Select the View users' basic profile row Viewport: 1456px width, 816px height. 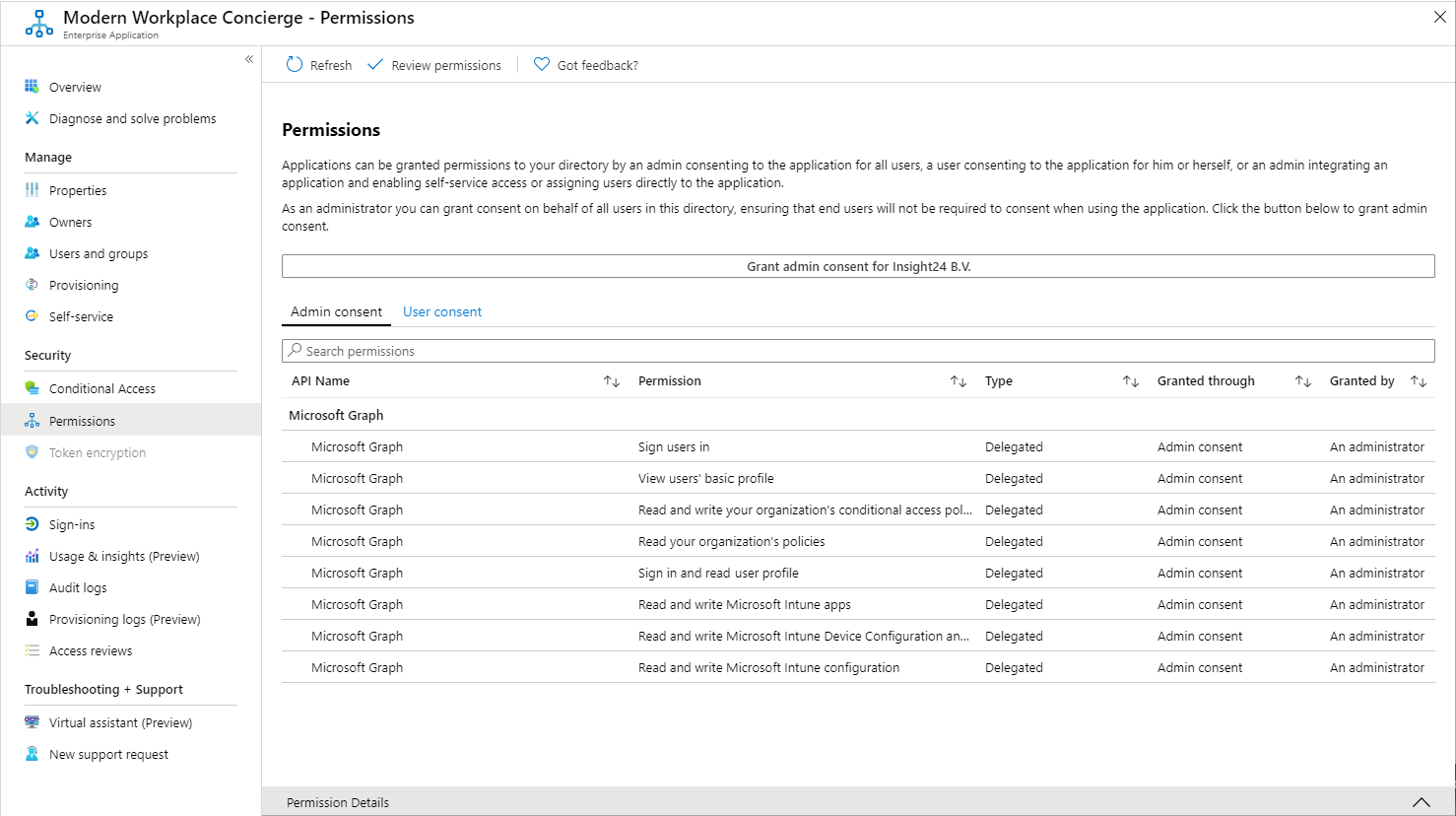[858, 478]
